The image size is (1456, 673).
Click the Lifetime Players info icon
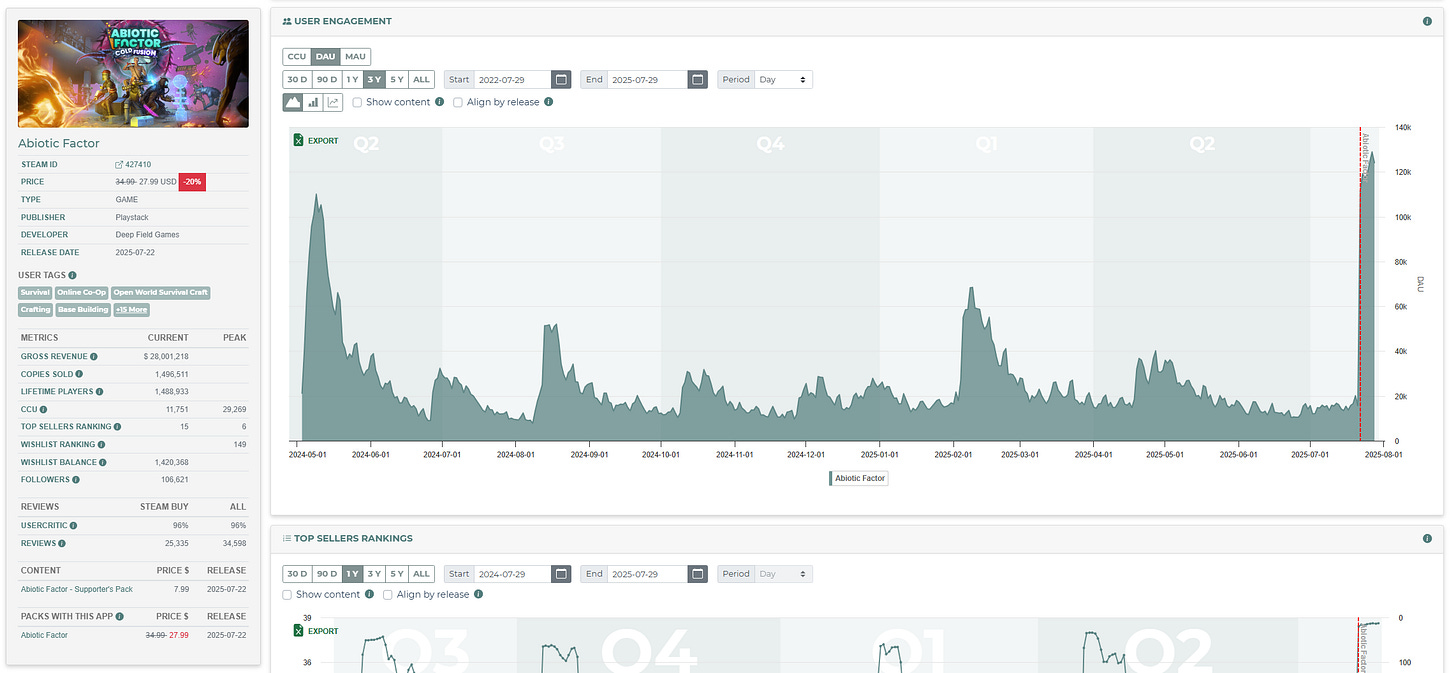tap(99, 392)
